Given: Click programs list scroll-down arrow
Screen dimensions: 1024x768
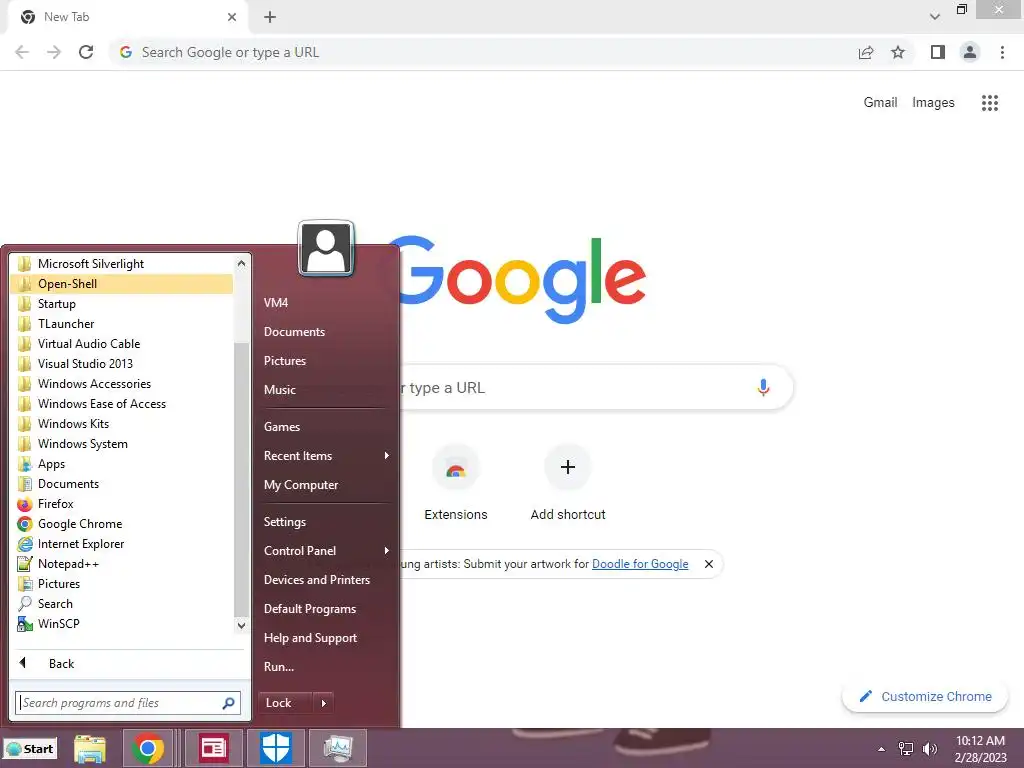Looking at the screenshot, I should [x=241, y=625].
